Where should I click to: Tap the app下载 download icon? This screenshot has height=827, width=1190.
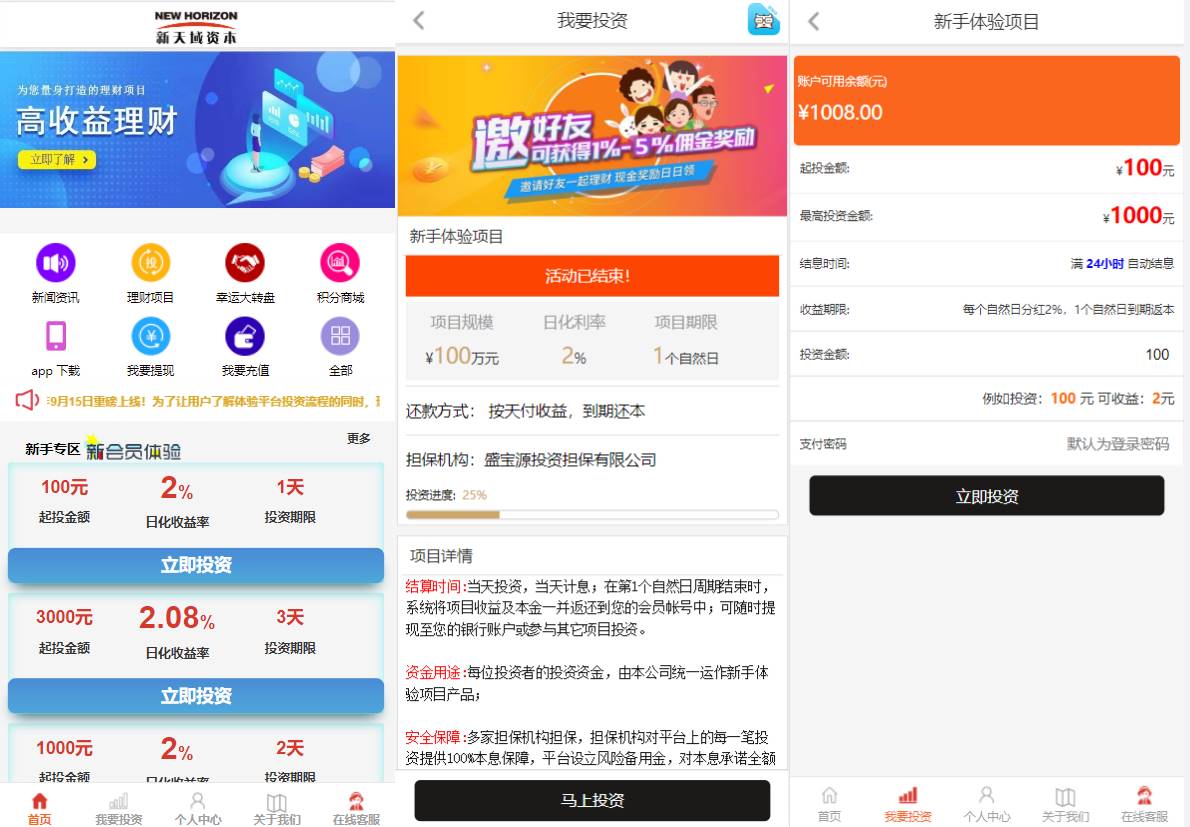tap(55, 343)
